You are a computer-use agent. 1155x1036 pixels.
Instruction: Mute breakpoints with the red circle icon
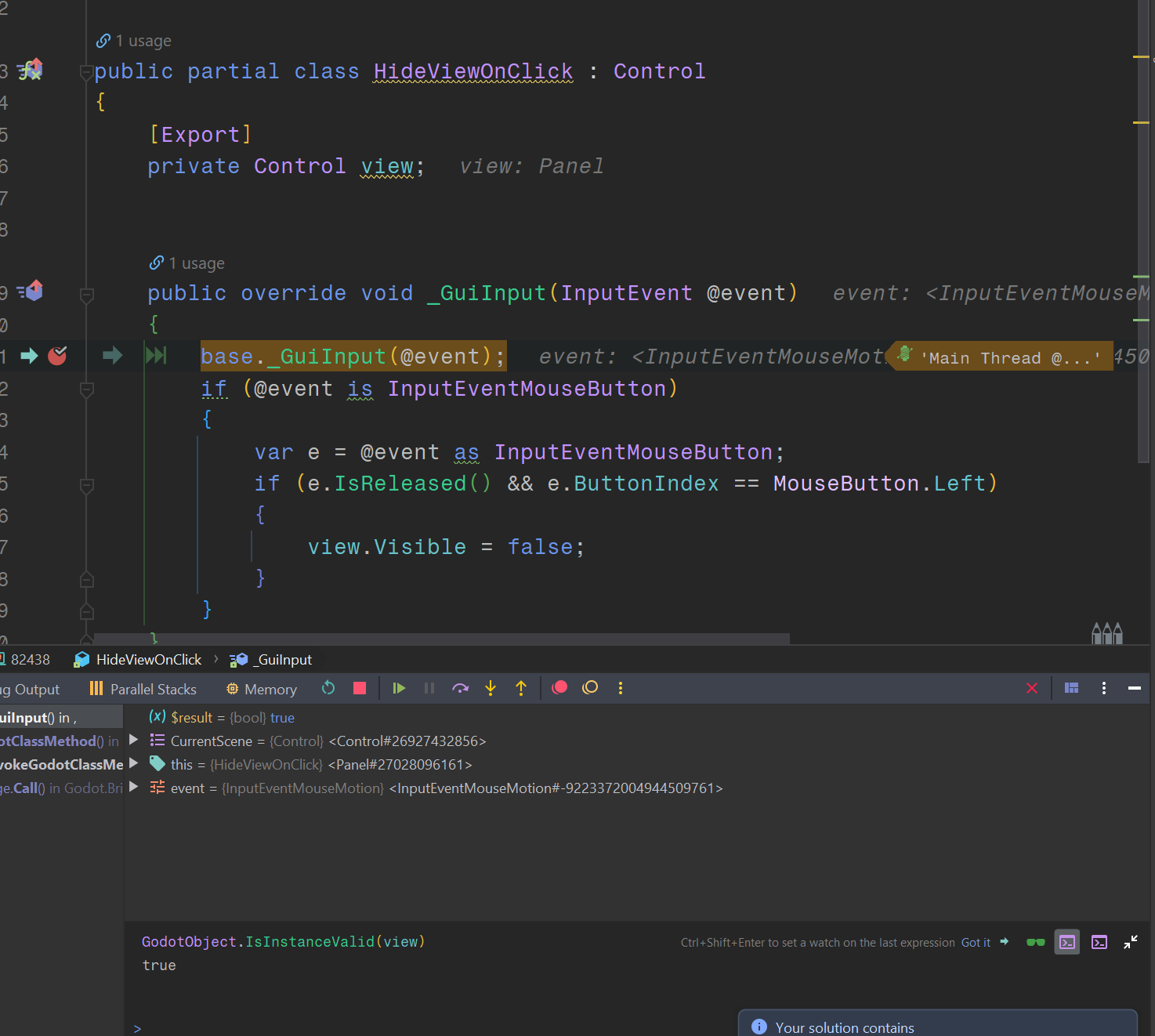click(x=559, y=688)
